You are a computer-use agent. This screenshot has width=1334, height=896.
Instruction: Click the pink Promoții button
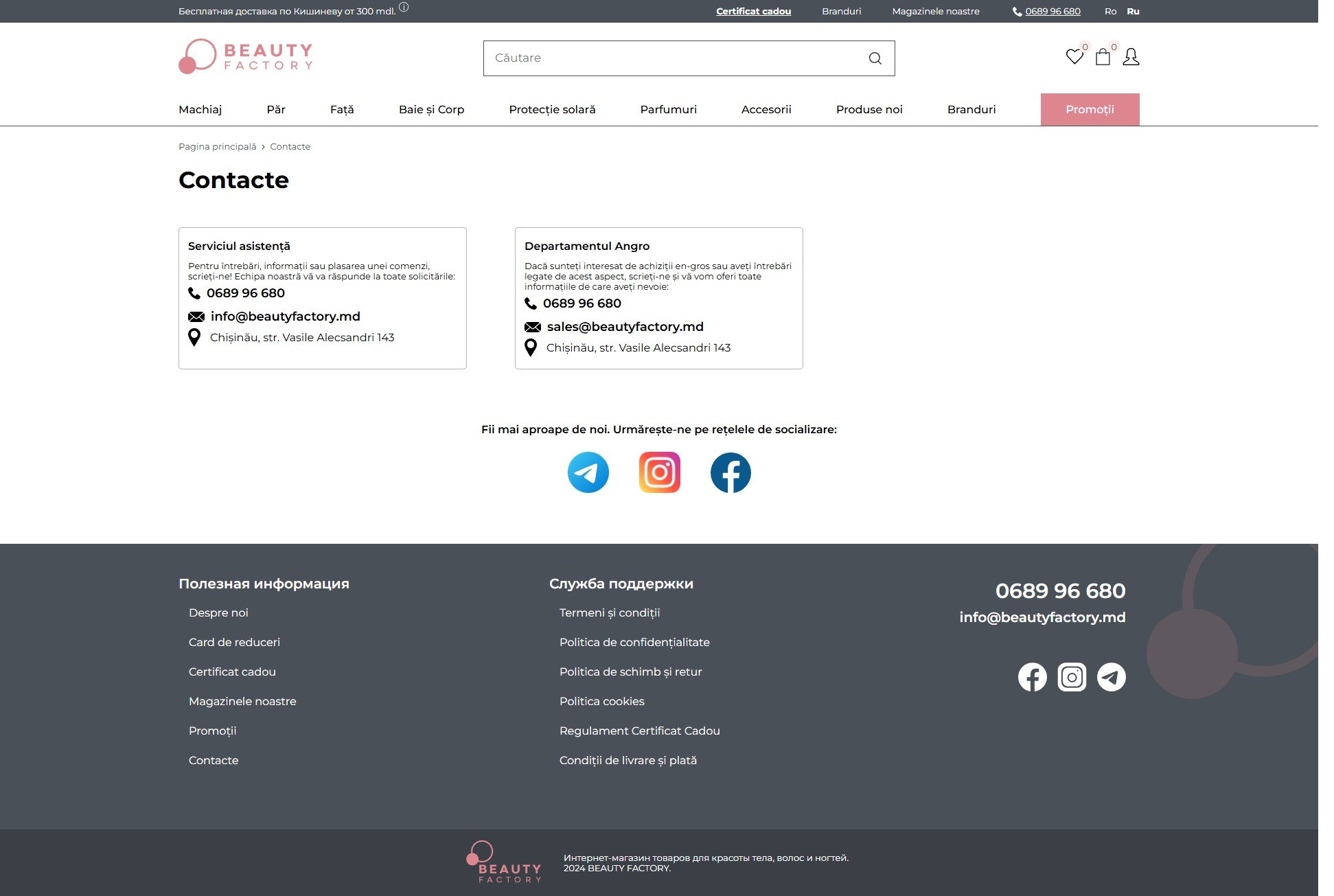1090,109
